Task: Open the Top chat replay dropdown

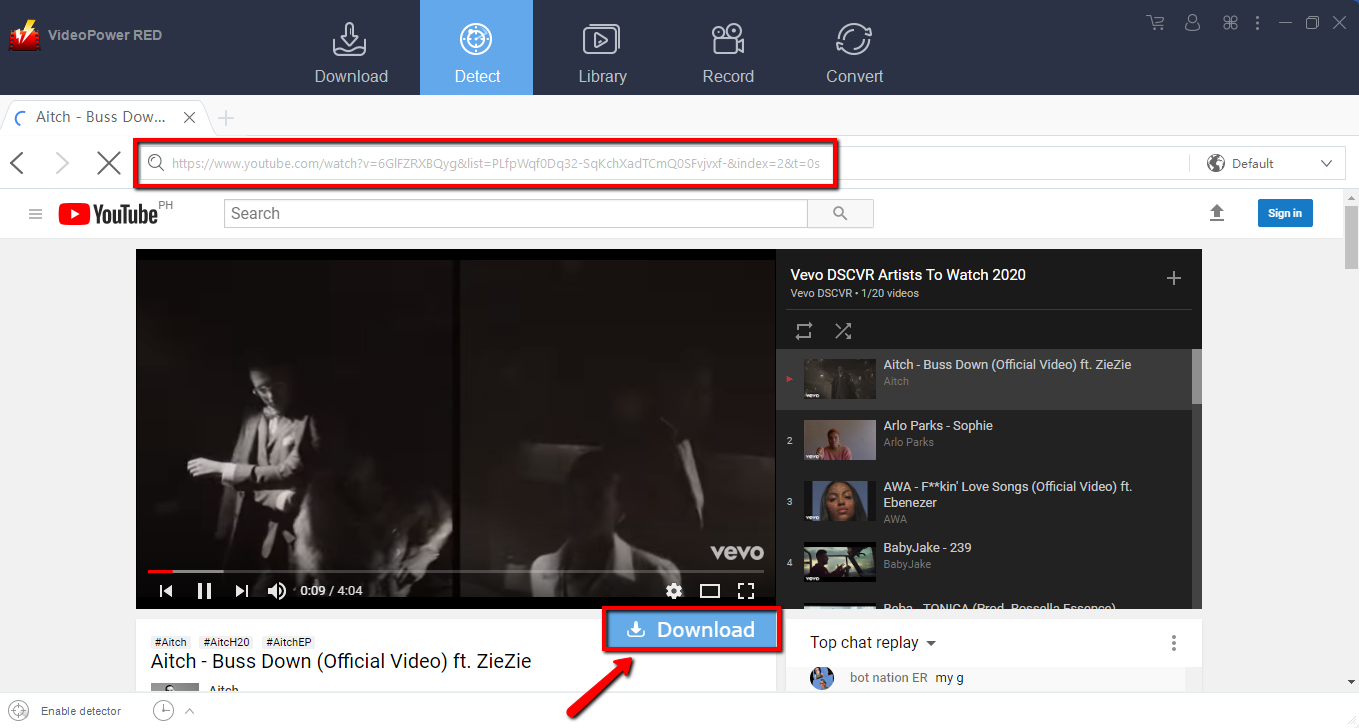Action: pos(873,643)
